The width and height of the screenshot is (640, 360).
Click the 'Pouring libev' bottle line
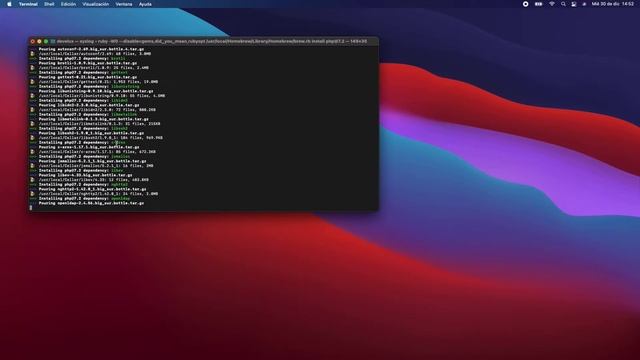click(85, 175)
